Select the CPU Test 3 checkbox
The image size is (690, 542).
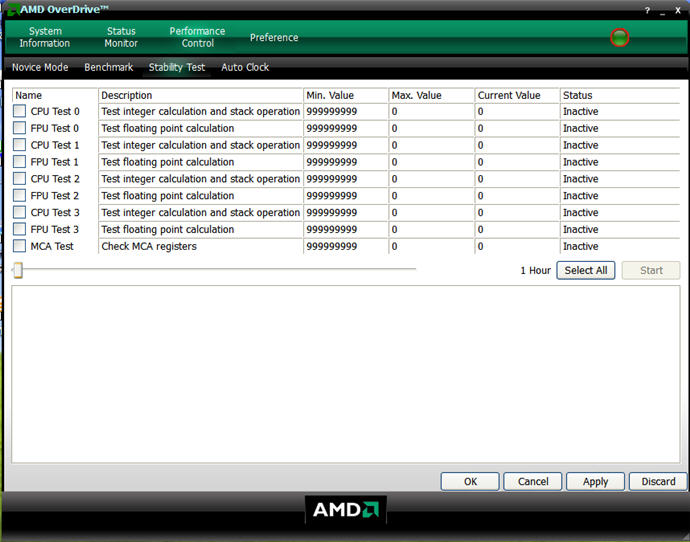tap(19, 212)
